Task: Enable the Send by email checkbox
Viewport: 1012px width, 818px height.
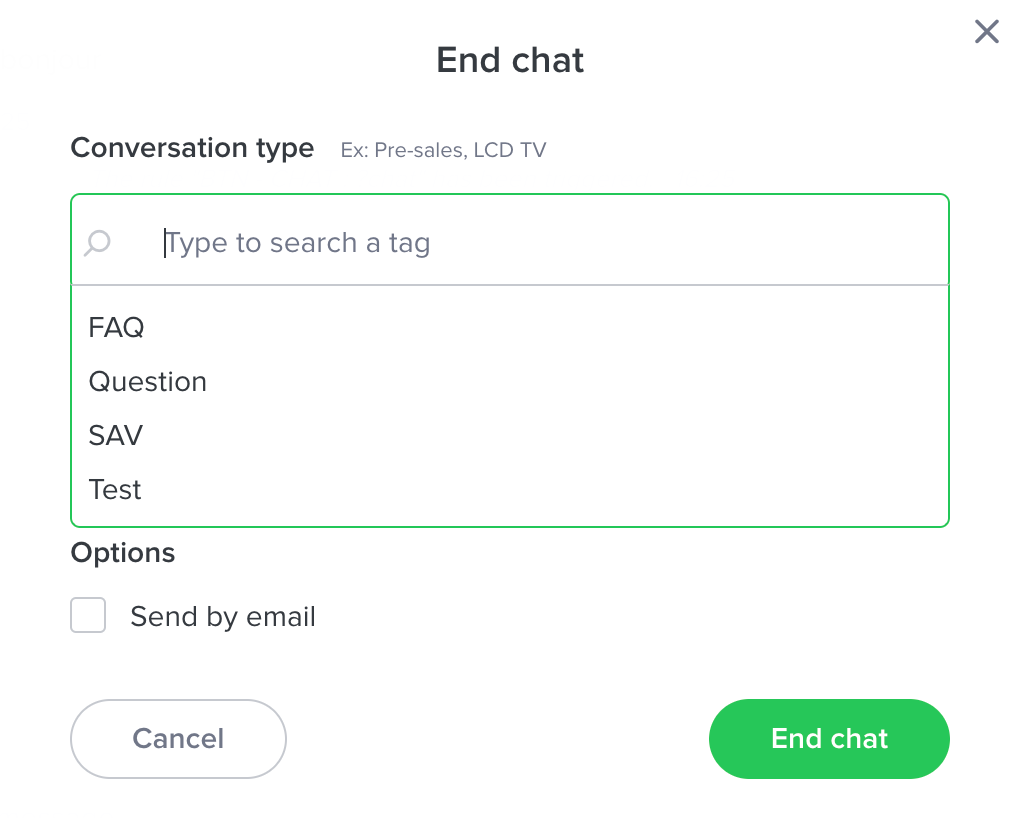Action: coord(88,615)
